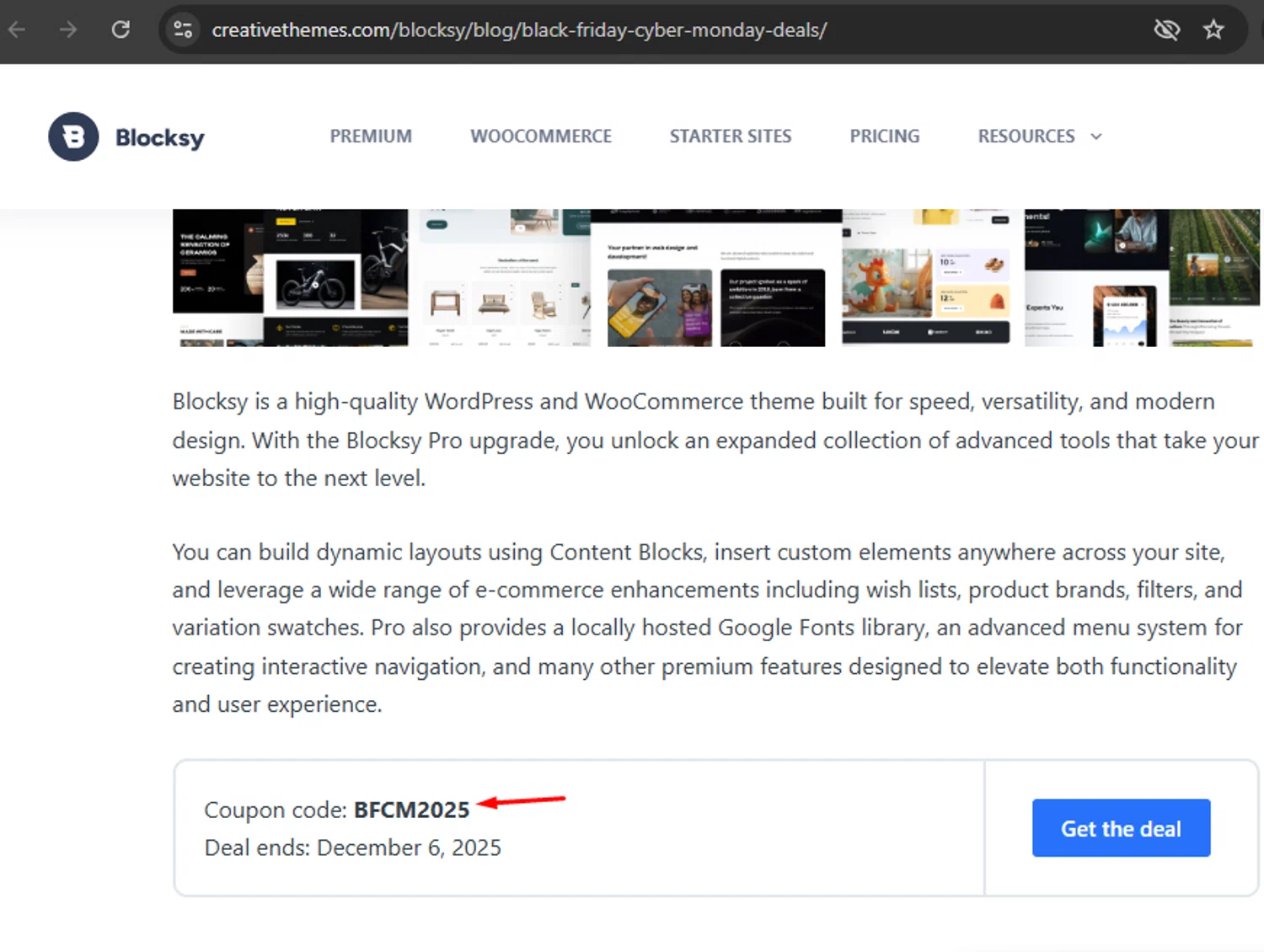Screen dimensions: 1264x952
Task: Select the coupon code BFCM2025
Action: tap(412, 810)
